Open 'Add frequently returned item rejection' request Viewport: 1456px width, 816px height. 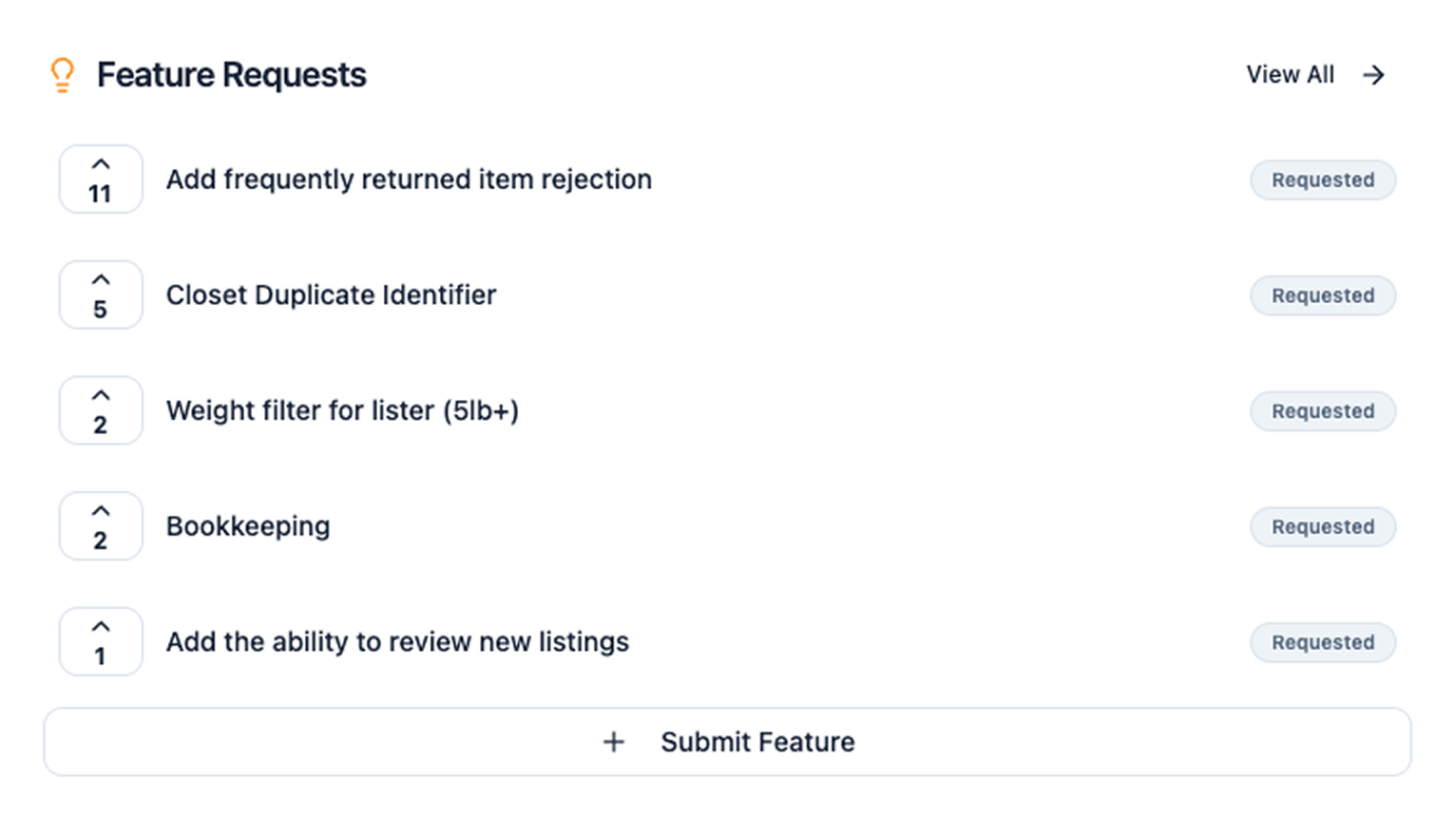tap(409, 180)
